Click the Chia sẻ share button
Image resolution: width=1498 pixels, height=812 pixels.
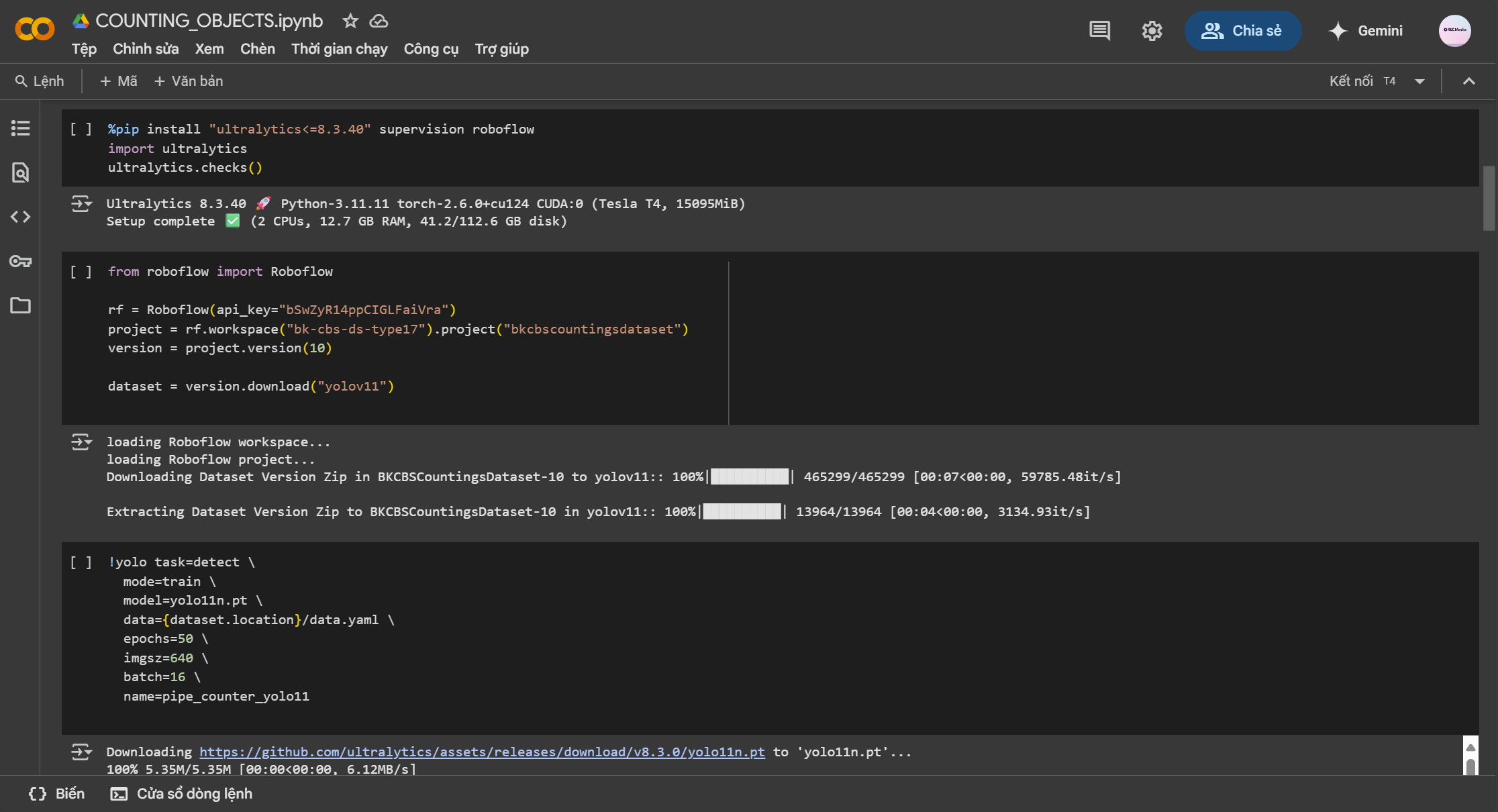pyautogui.click(x=1242, y=31)
